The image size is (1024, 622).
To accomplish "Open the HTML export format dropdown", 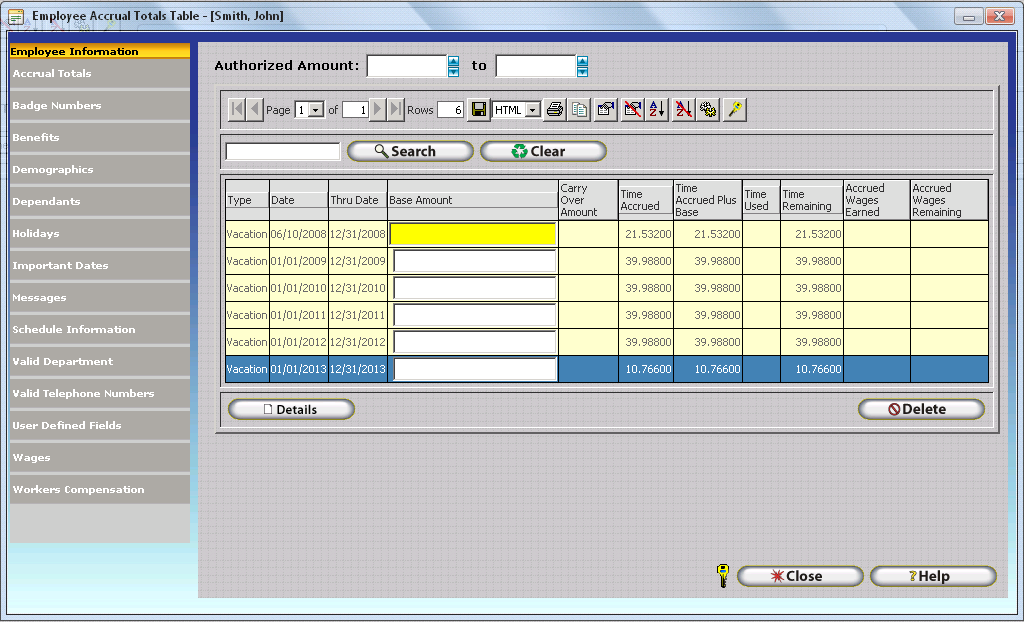I will coord(532,110).
